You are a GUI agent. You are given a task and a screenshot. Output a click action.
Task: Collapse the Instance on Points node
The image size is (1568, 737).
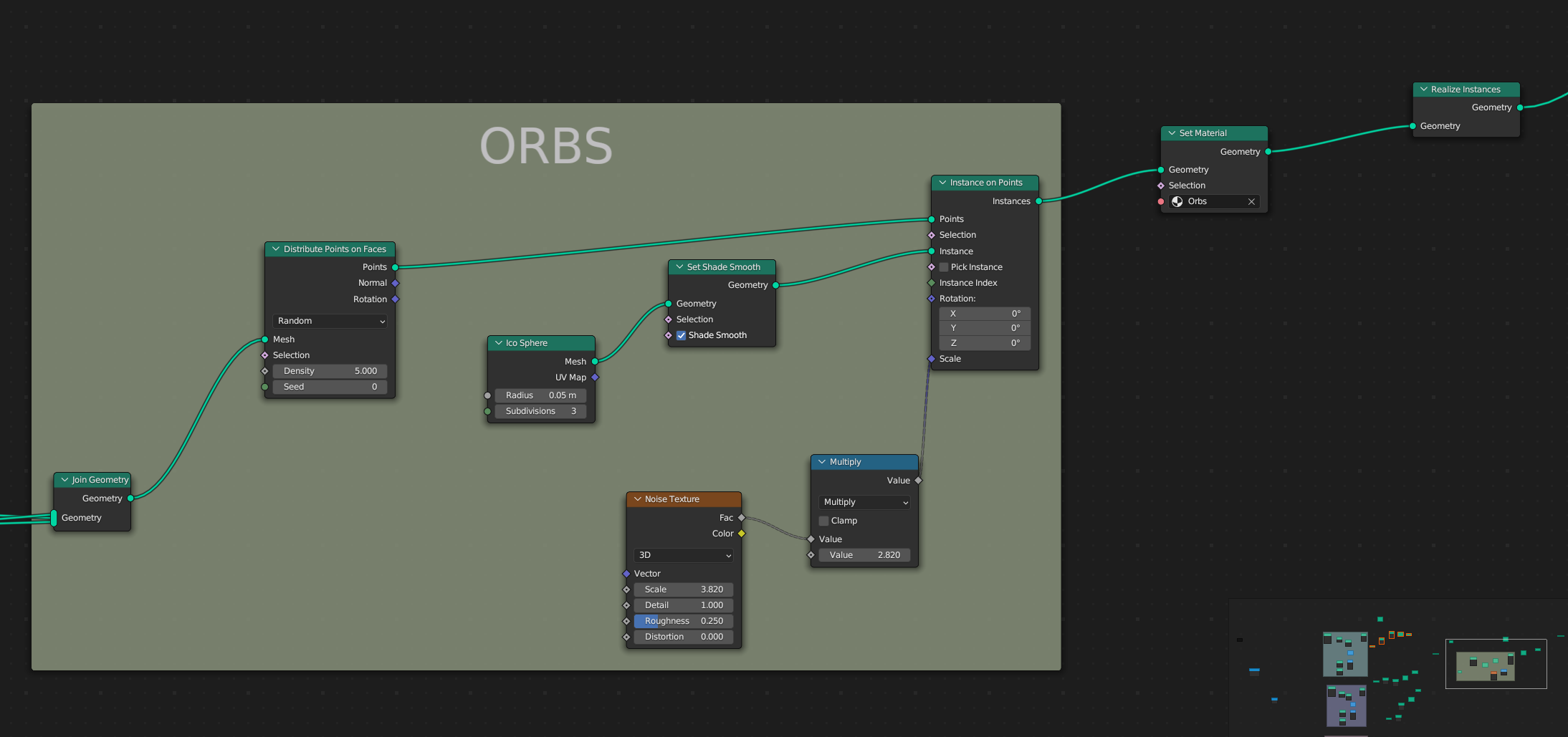942,183
